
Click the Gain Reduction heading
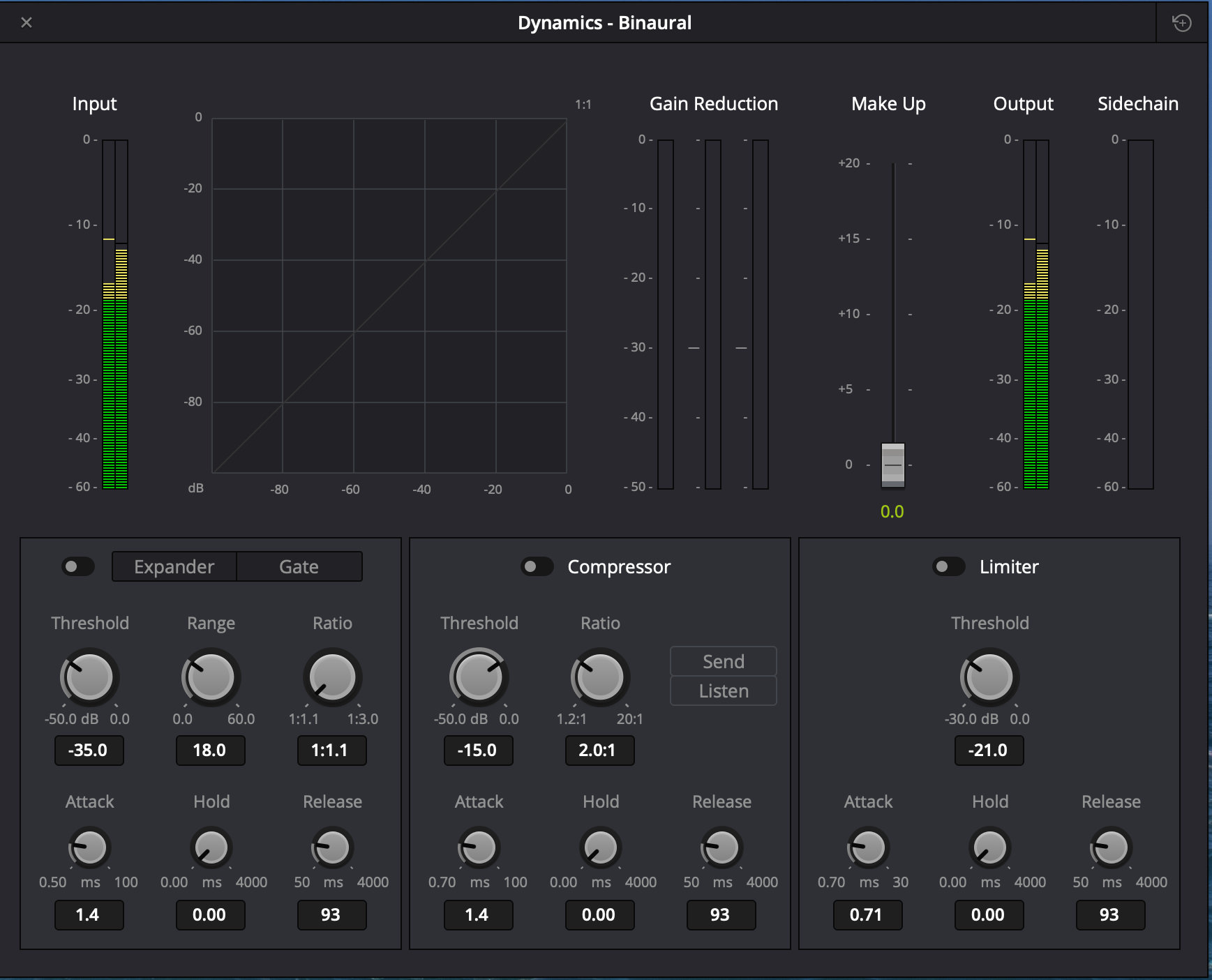click(x=714, y=104)
